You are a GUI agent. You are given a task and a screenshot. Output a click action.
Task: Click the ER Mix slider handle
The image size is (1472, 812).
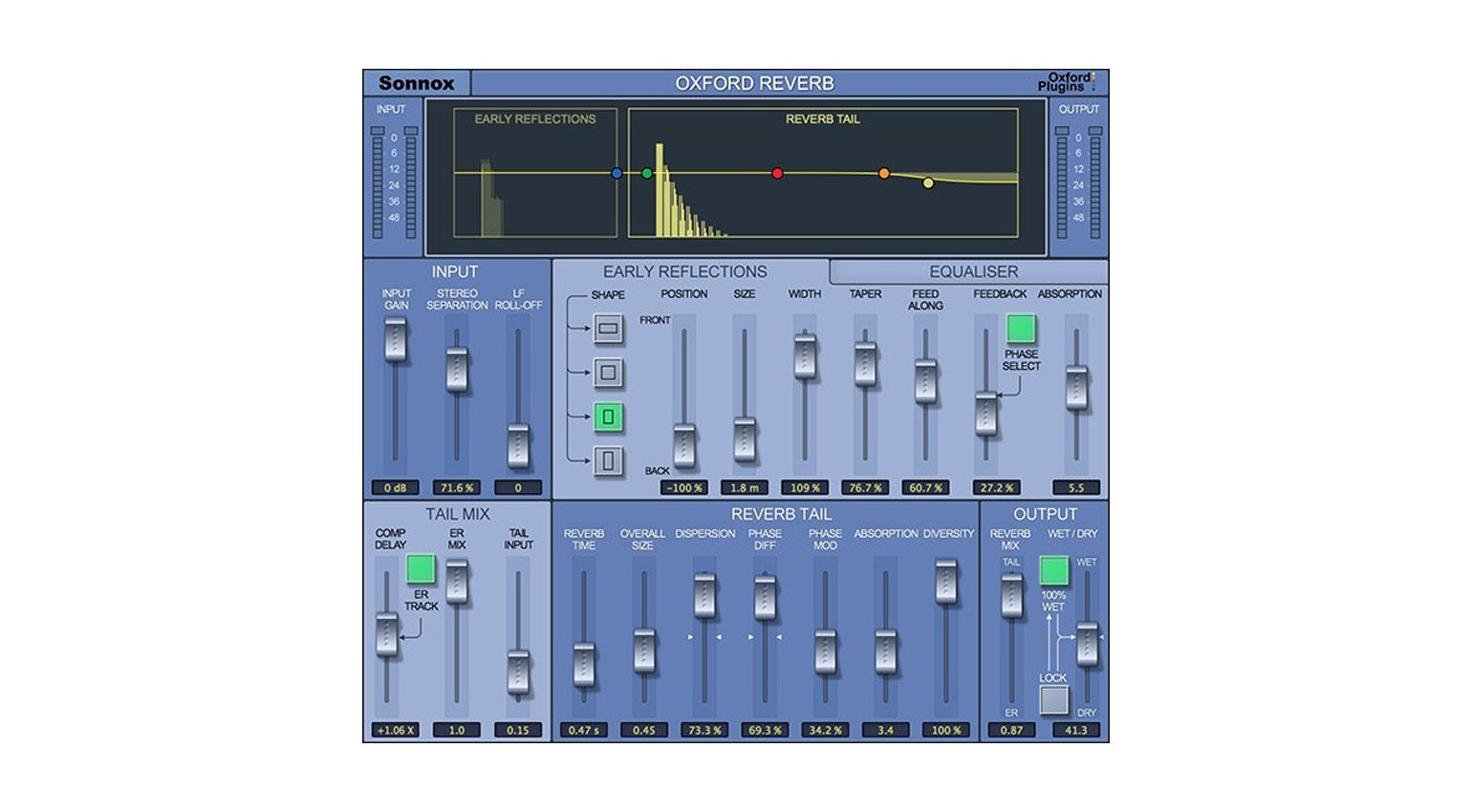[x=457, y=582]
